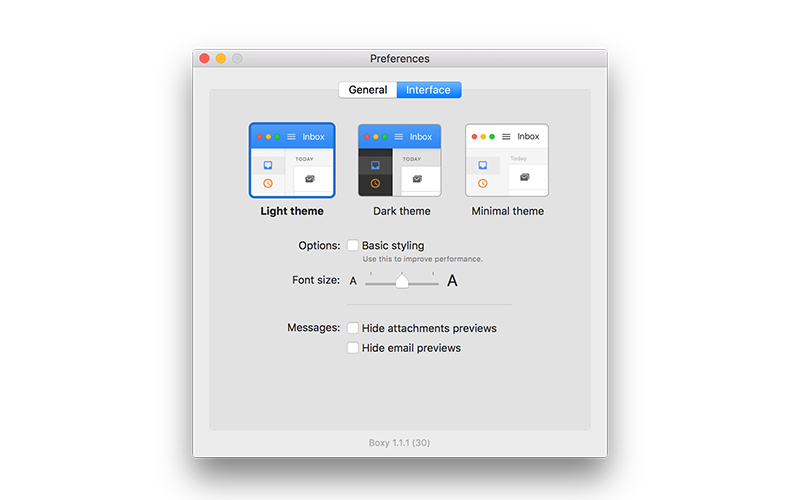The image size is (800, 500).
Task: Select the Interface tab
Action: [428, 90]
